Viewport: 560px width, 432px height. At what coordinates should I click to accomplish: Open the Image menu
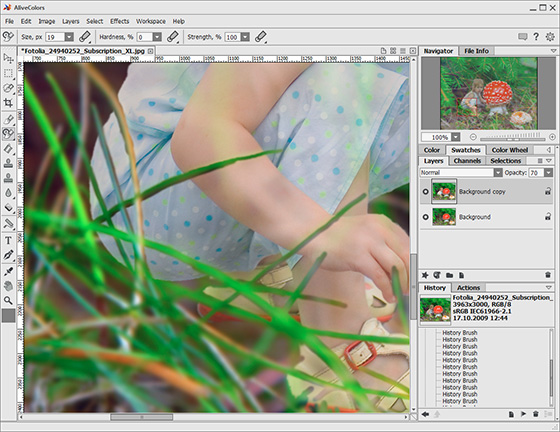pos(47,21)
